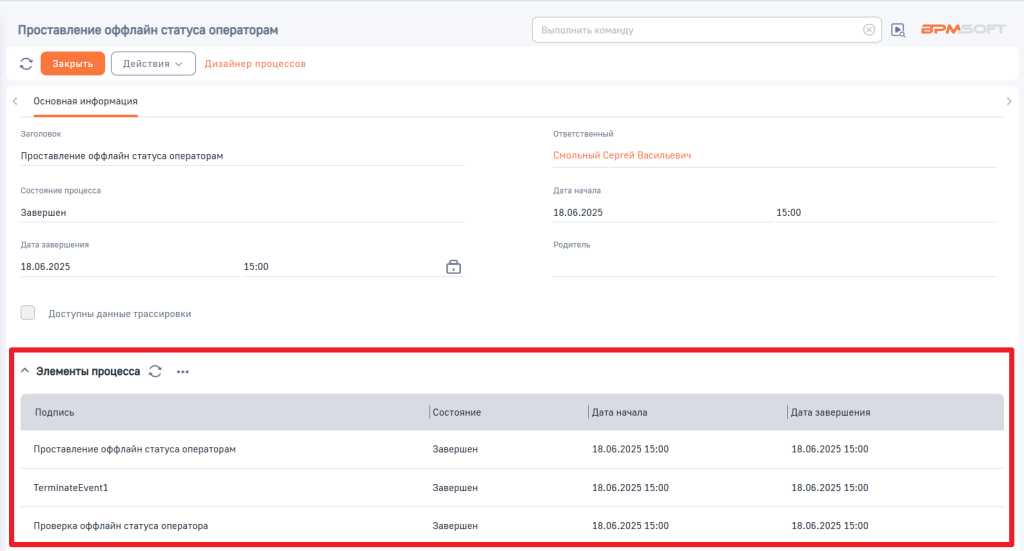Sort by the Дата начала column header
Image resolution: width=1024 pixels, height=551 pixels.
(x=620, y=413)
